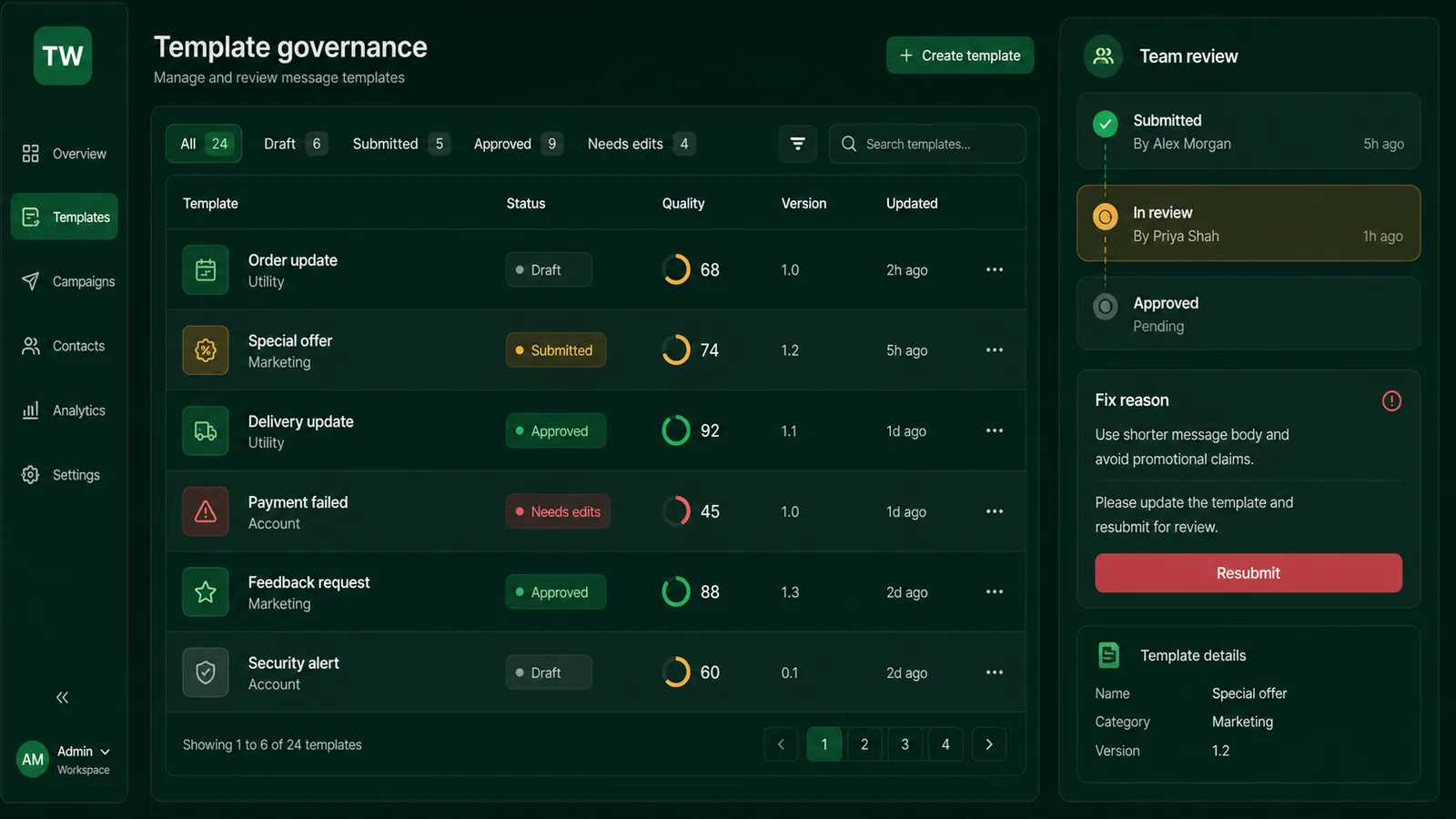Click the Special offer discount badge icon
The width and height of the screenshot is (1456, 819).
206,350
